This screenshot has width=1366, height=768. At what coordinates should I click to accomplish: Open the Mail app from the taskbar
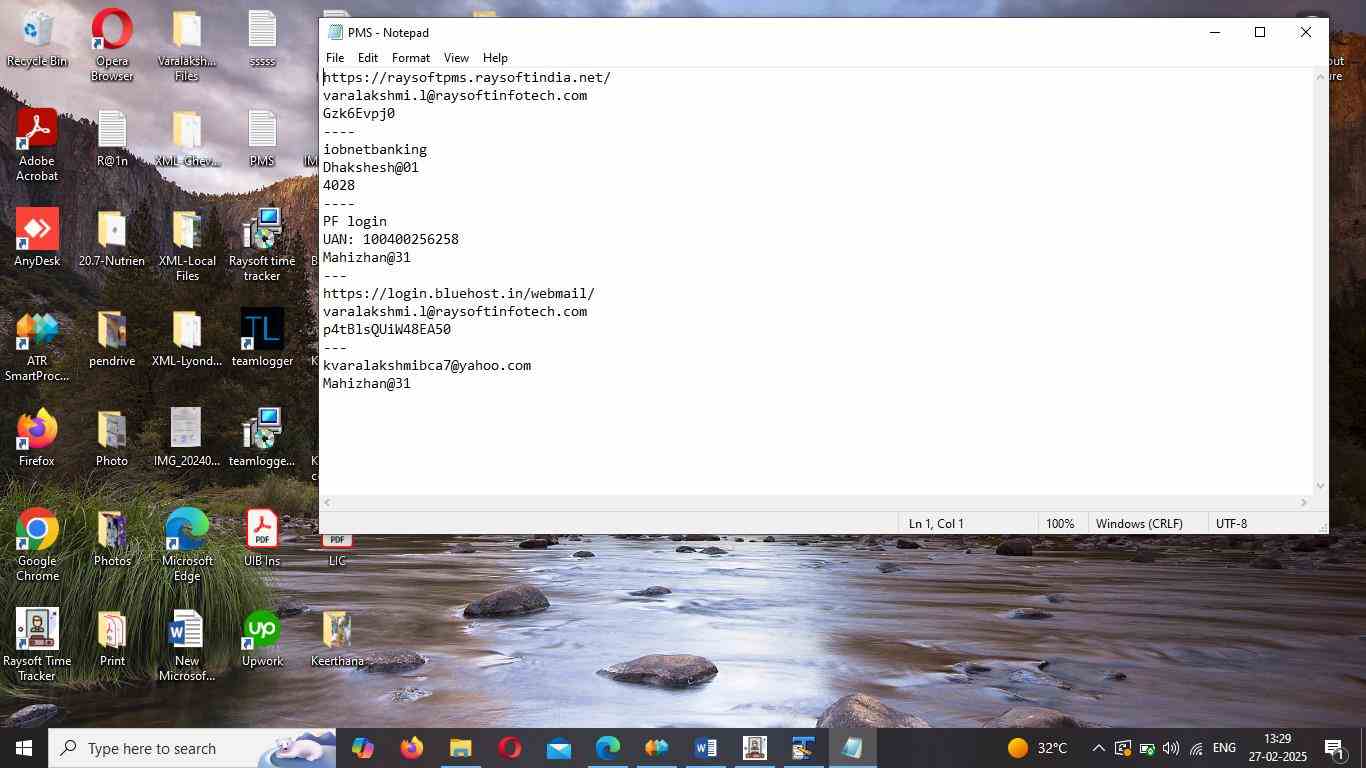pos(558,748)
